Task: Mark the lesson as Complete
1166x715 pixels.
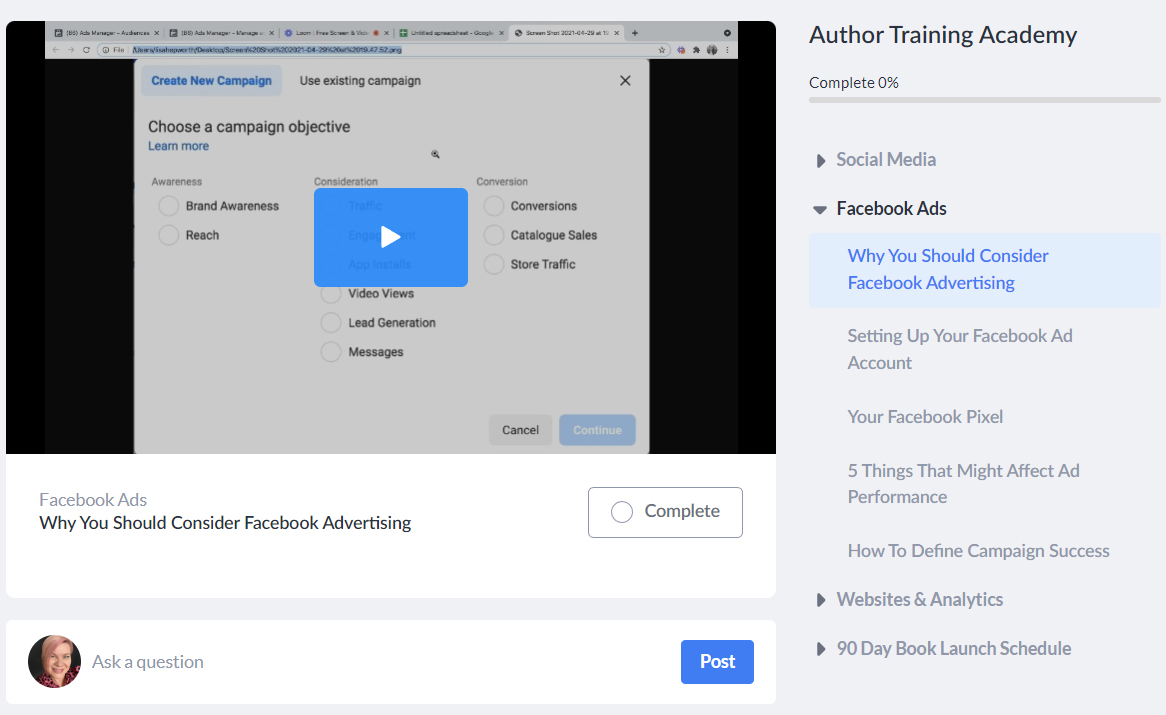Action: (x=665, y=512)
